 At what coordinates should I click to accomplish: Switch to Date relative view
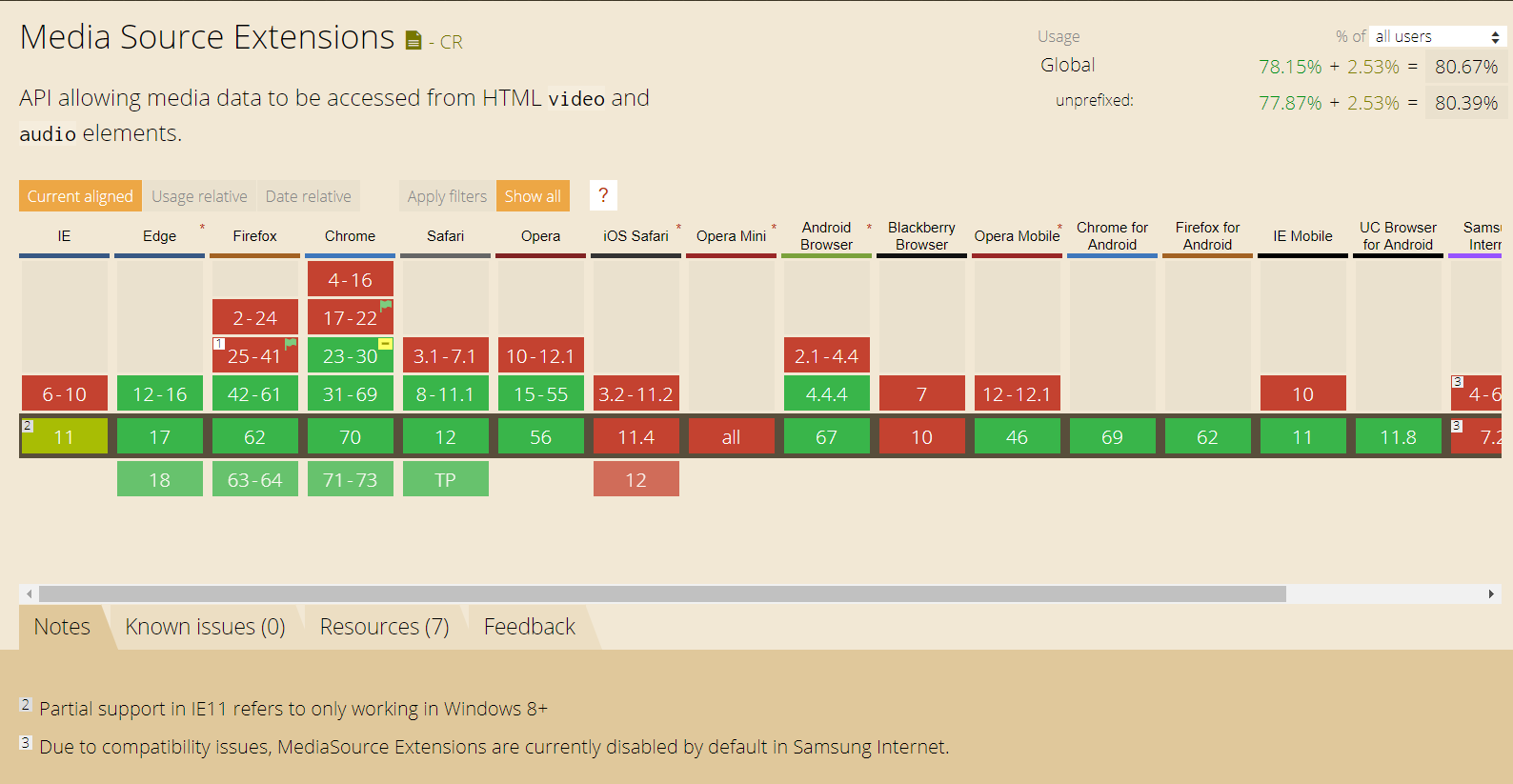(x=309, y=196)
